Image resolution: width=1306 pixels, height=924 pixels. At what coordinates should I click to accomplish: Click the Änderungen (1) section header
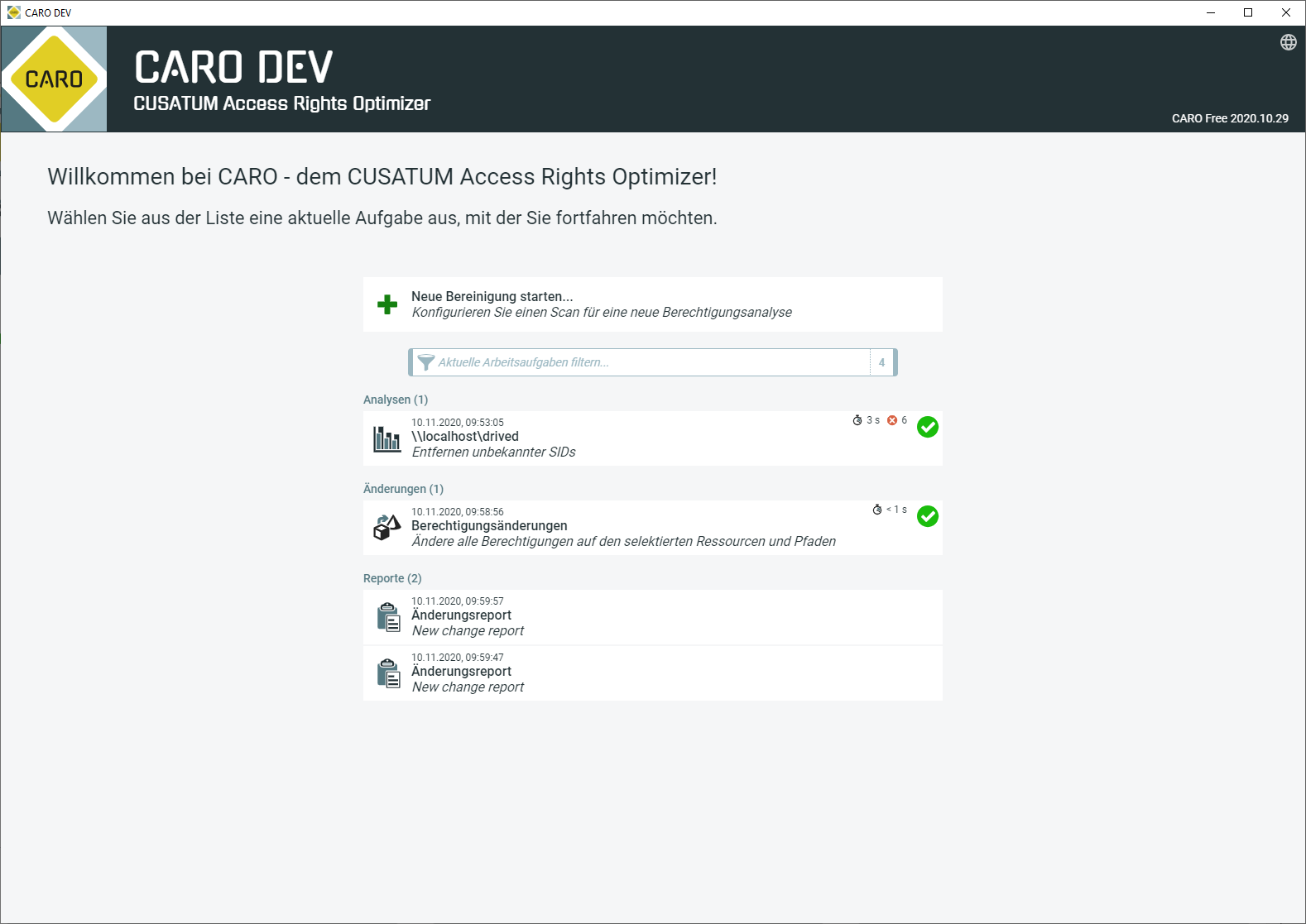click(x=403, y=489)
